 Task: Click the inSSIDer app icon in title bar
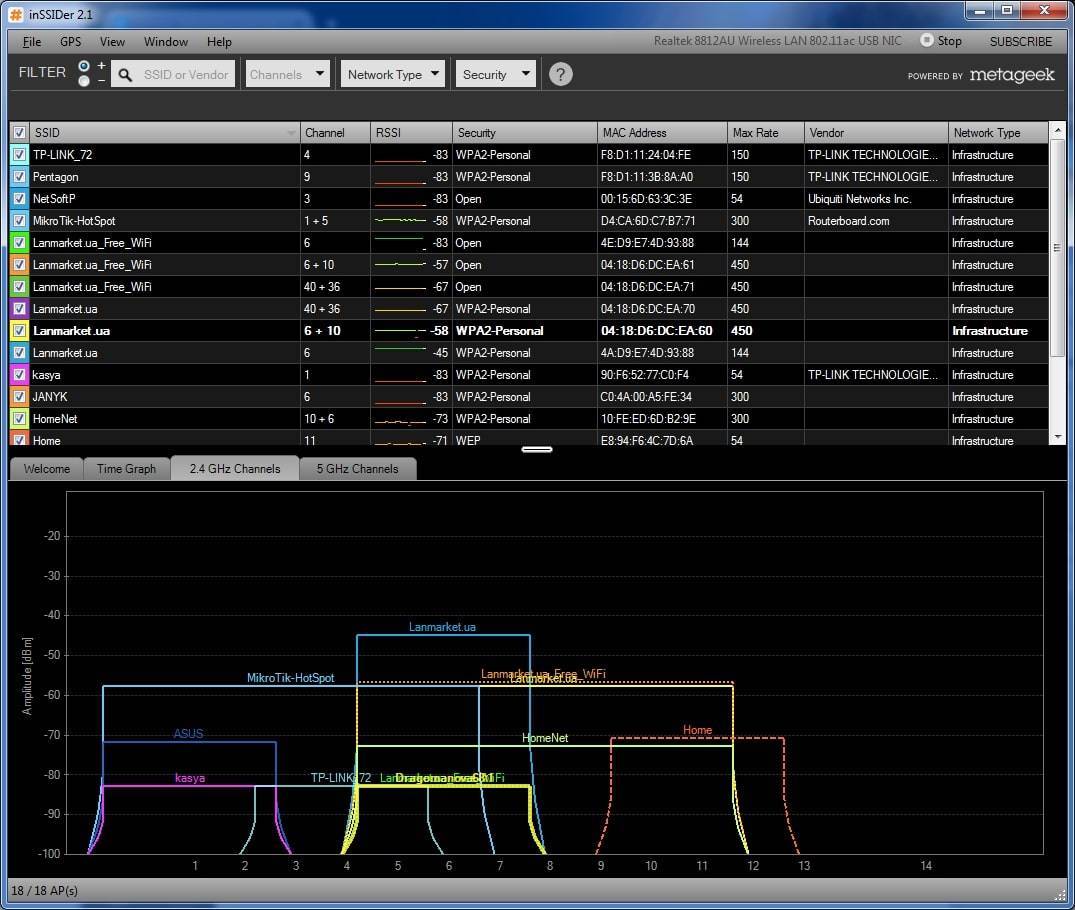coord(16,13)
